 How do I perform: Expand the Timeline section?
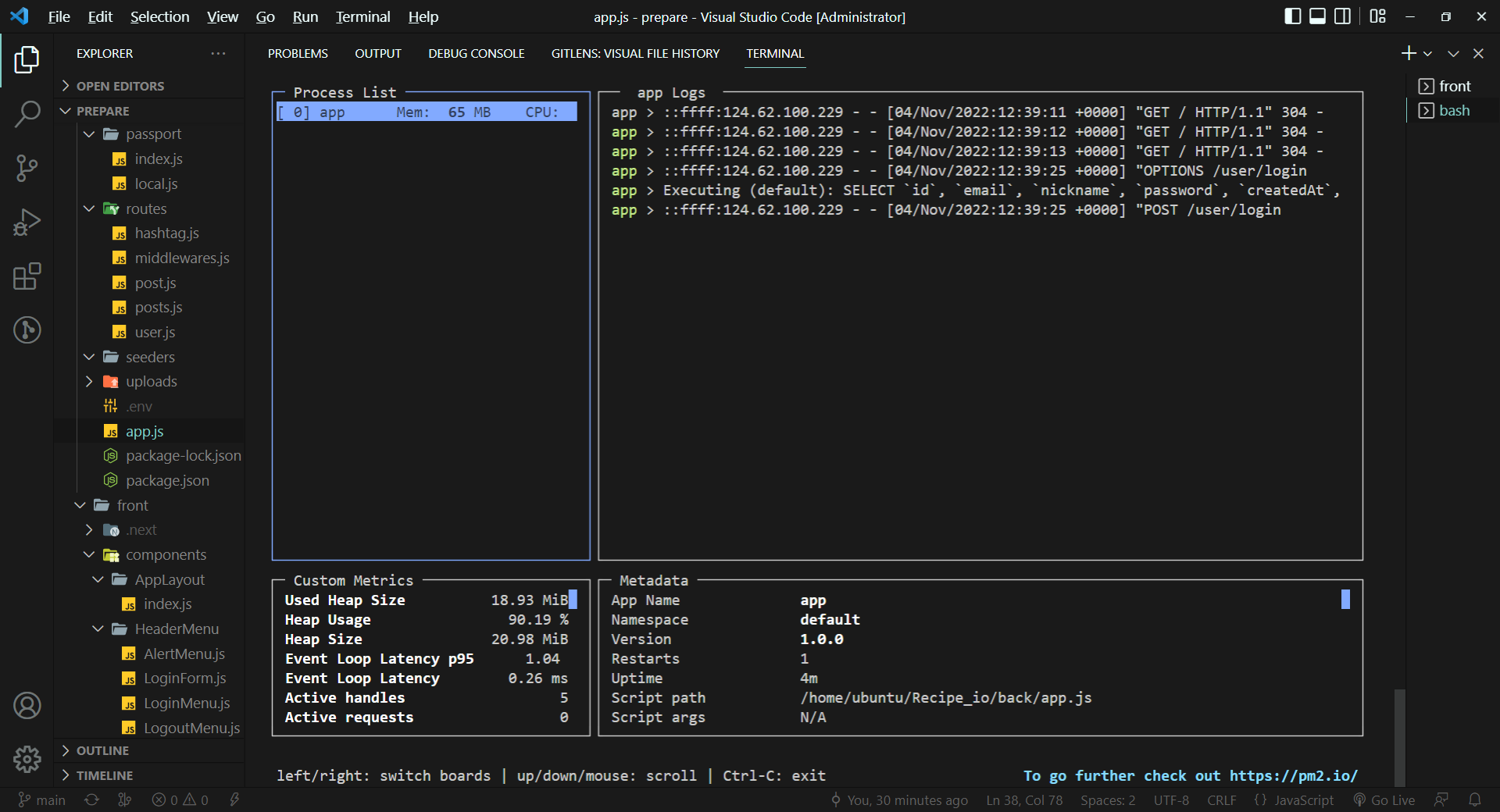(149, 775)
